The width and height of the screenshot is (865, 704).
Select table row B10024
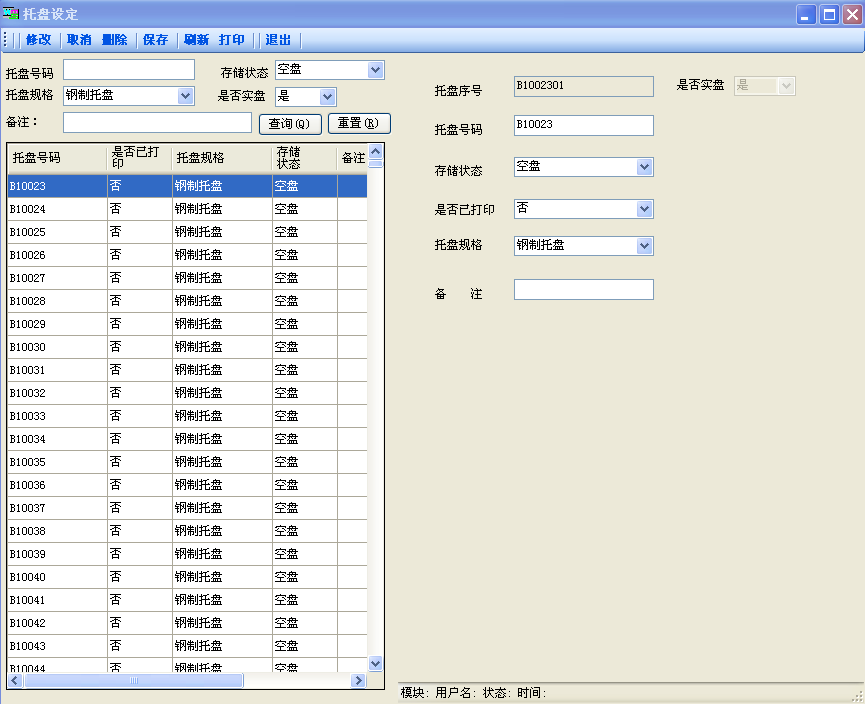tap(188, 209)
